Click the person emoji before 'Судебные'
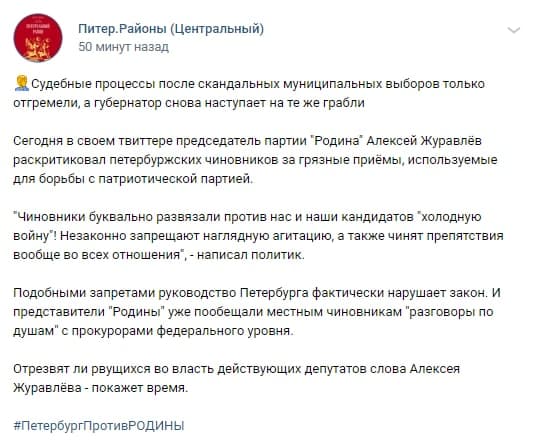 (22, 84)
